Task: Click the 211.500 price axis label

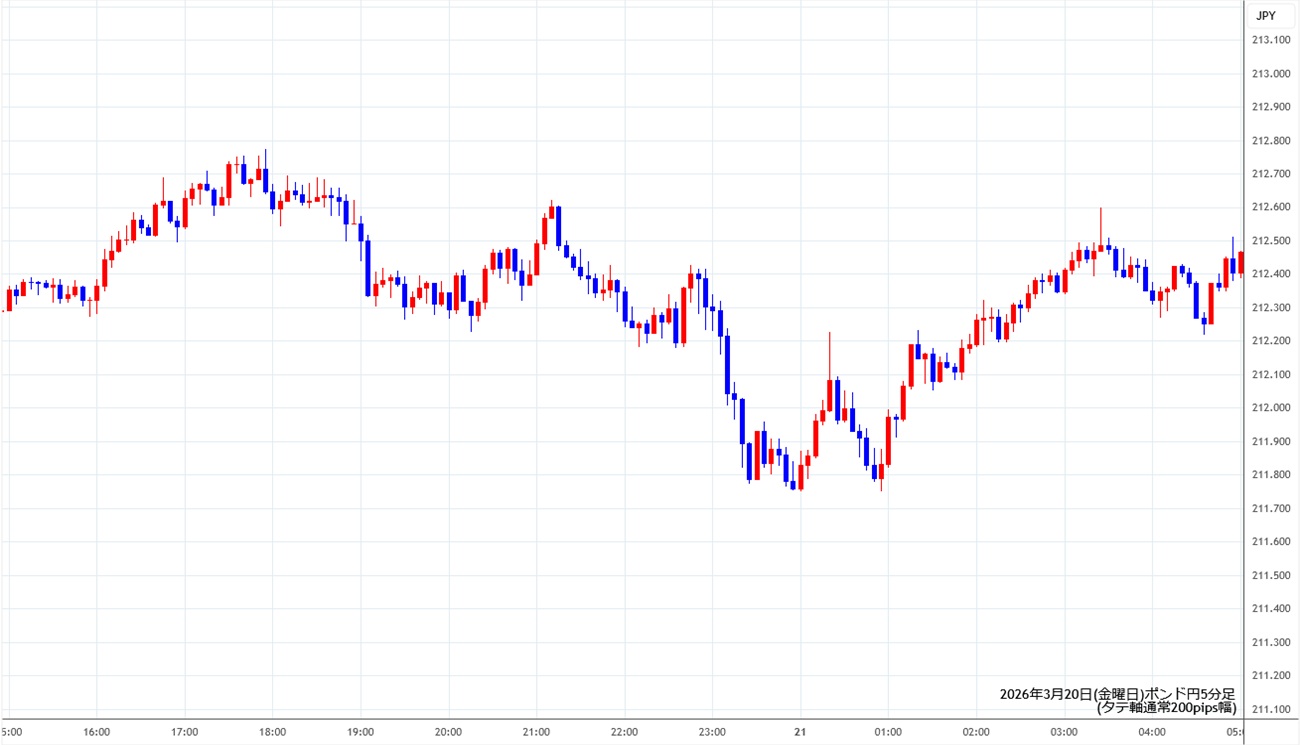Action: 1270,575
